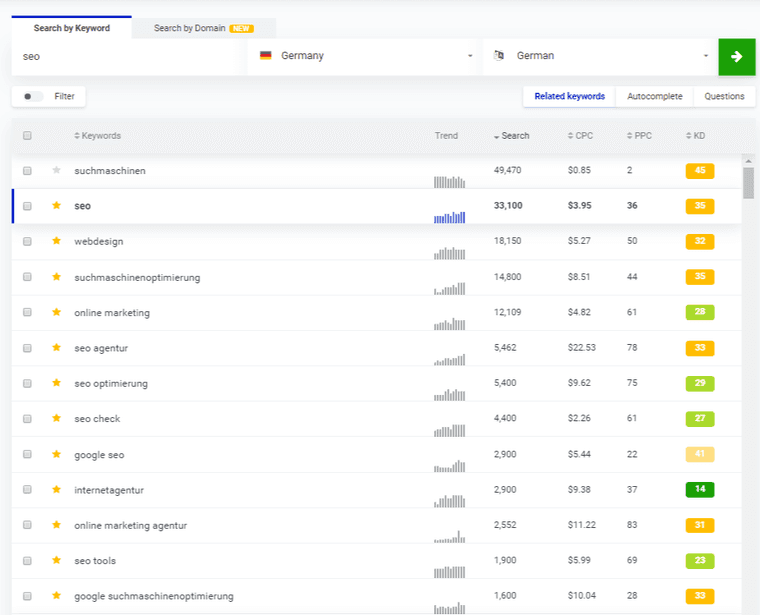
Task: Select the internetagentur keyword
Action: [109, 490]
